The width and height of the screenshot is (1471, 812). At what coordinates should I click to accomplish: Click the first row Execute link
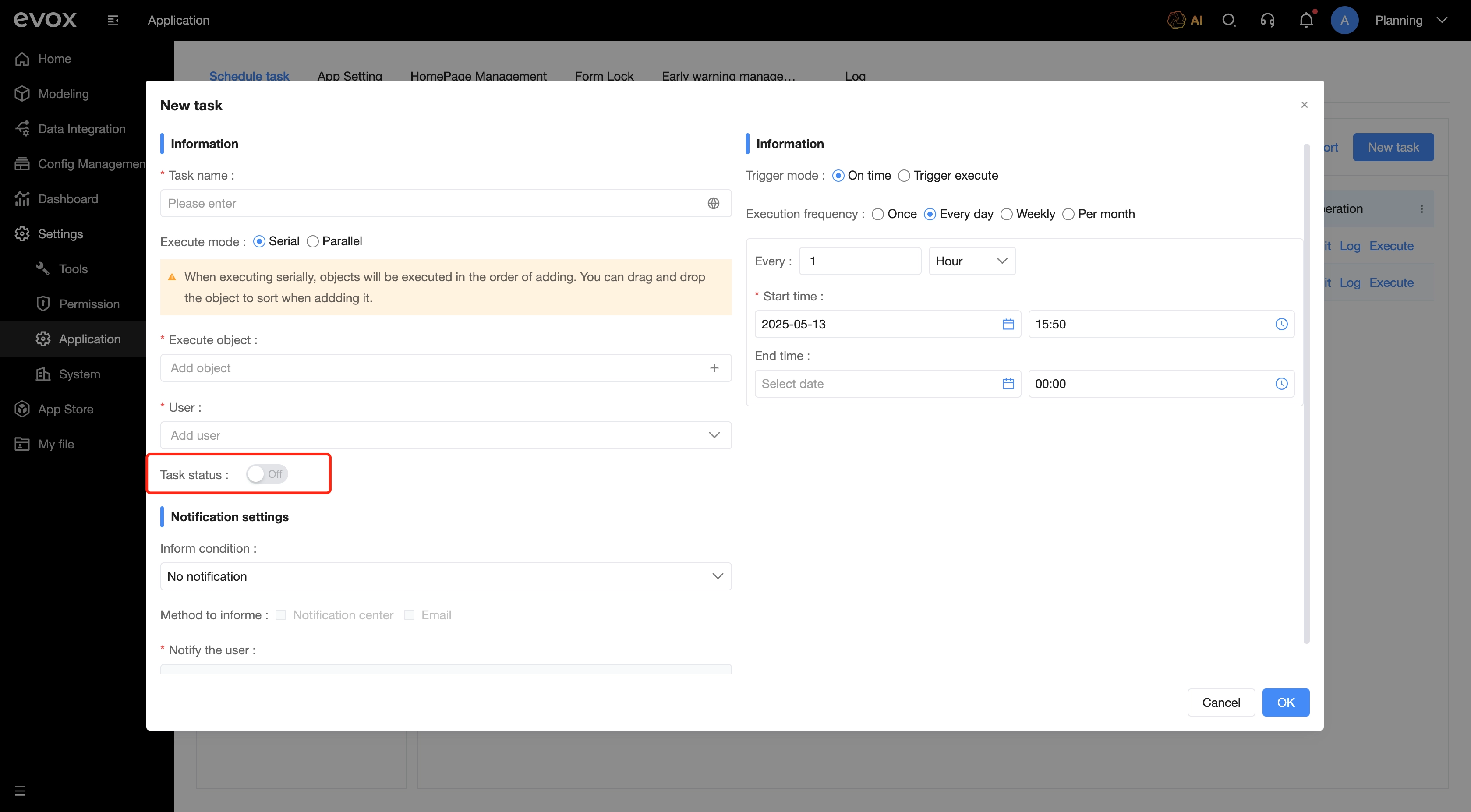tap(1391, 246)
